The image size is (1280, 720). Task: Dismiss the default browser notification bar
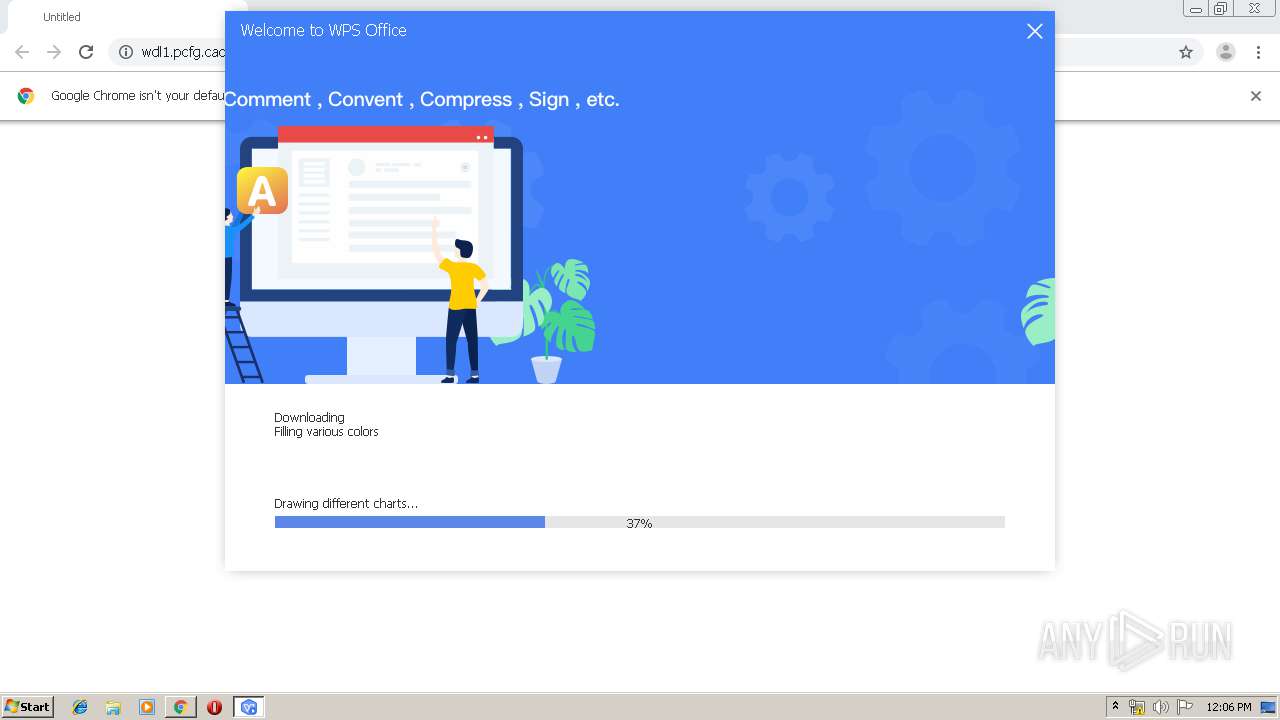click(1256, 96)
